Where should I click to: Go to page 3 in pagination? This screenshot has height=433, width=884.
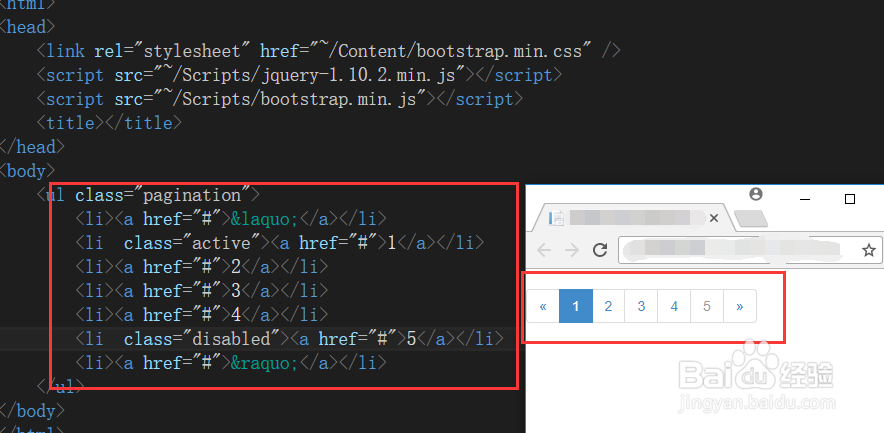point(641,307)
